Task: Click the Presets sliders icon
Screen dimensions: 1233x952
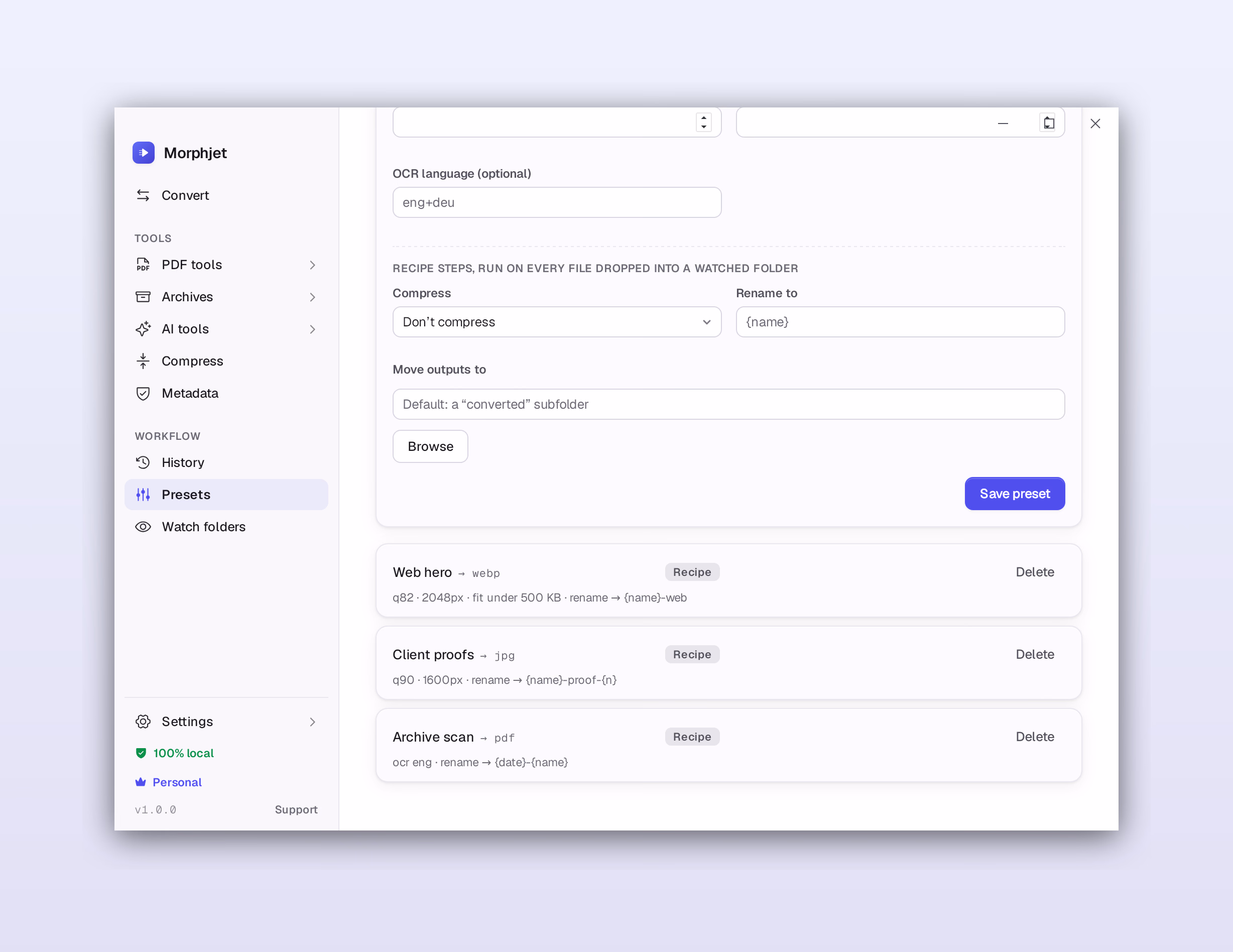Action: pyautogui.click(x=143, y=495)
